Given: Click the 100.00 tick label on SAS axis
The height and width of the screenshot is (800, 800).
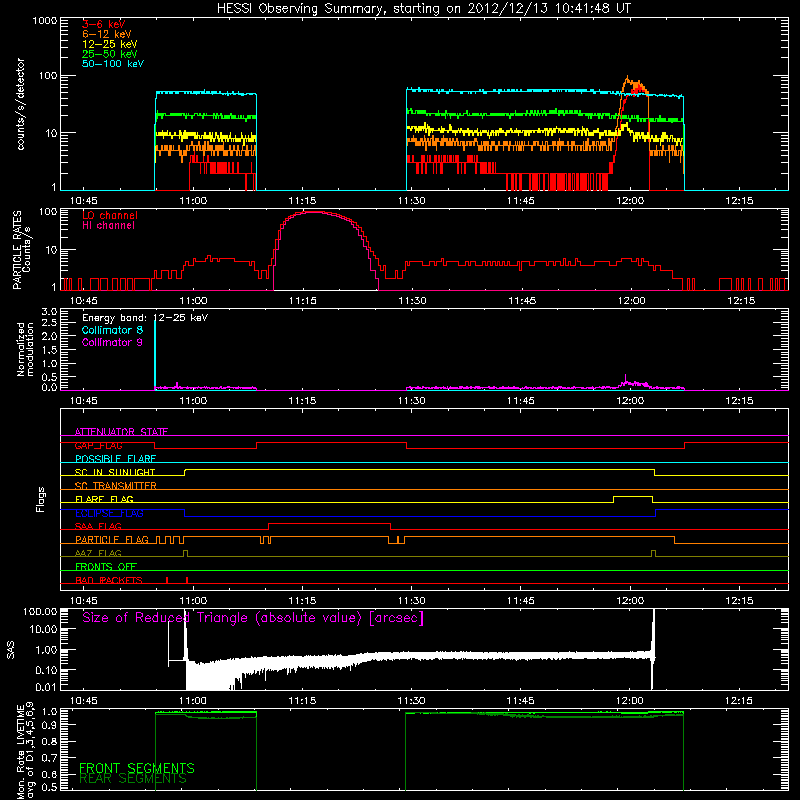Looking at the screenshot, I should tap(40, 611).
